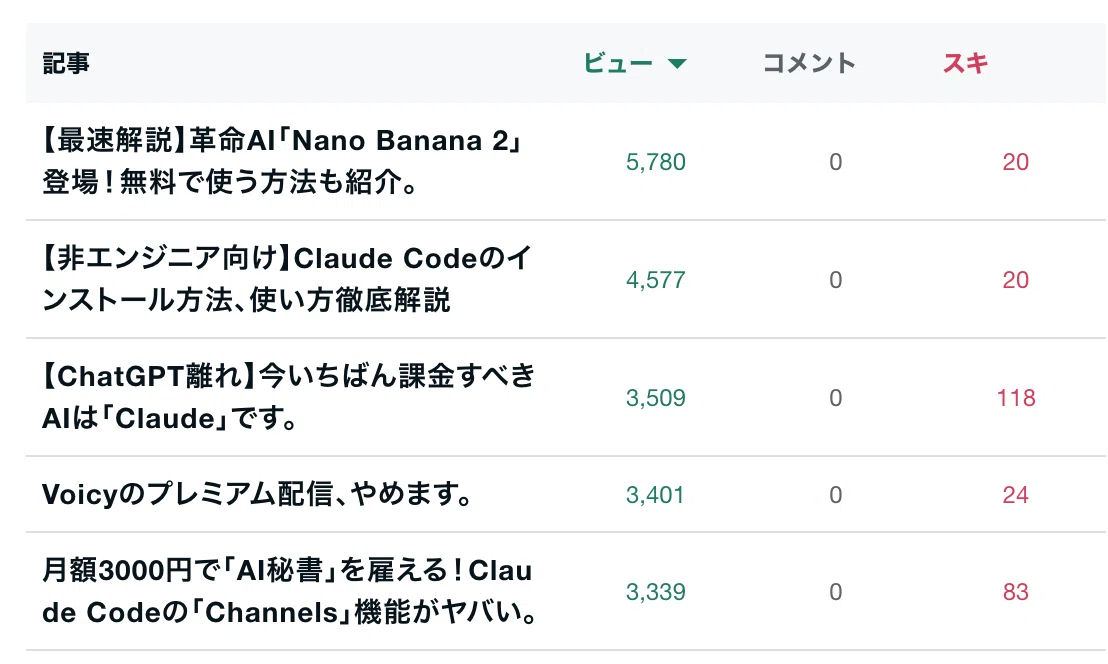This screenshot has width=1108, height=664.
Task: Click the 83 スキ count
Action: (x=1015, y=592)
